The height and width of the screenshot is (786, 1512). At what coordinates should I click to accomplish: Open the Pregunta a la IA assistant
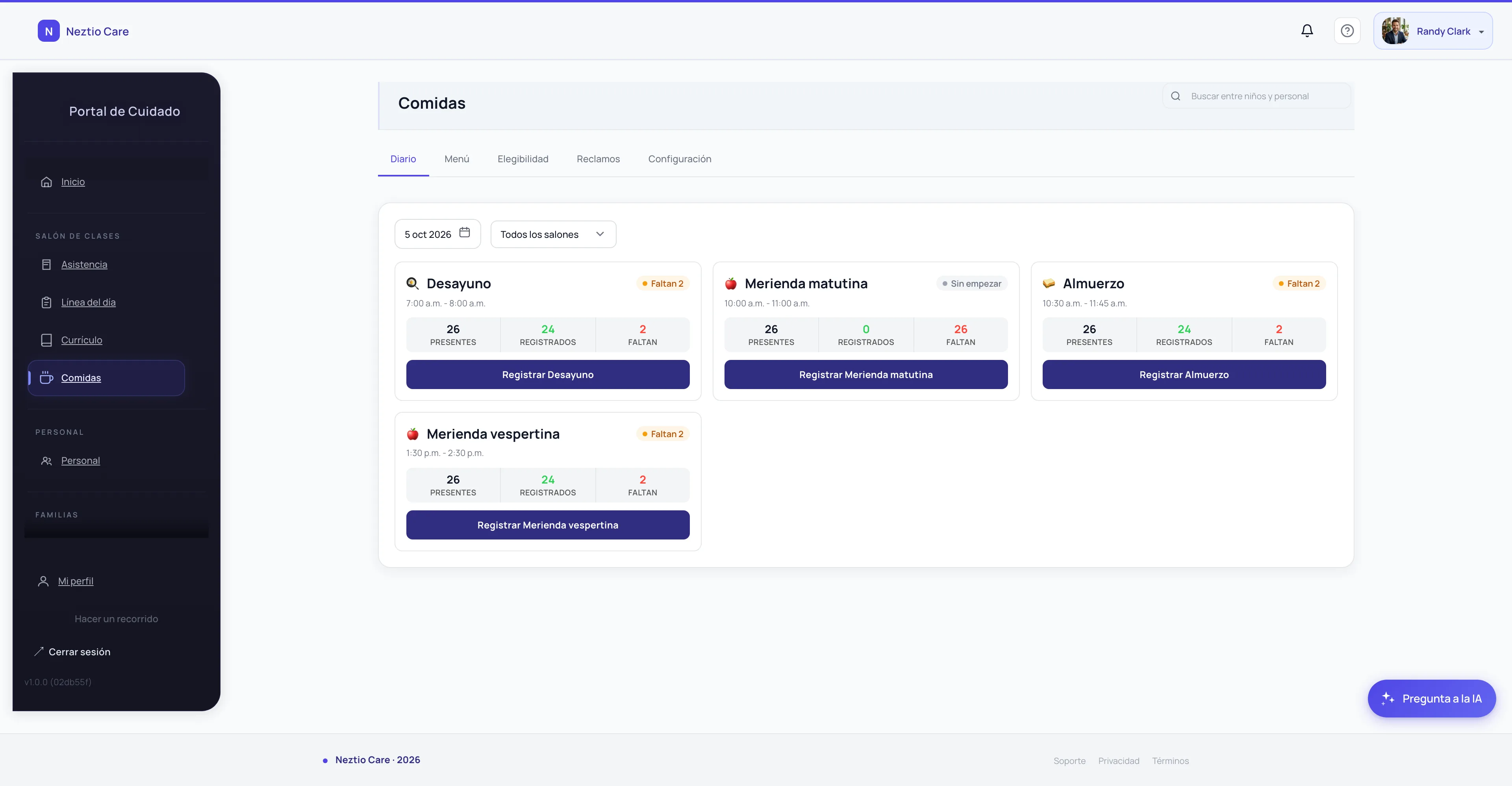[1431, 699]
